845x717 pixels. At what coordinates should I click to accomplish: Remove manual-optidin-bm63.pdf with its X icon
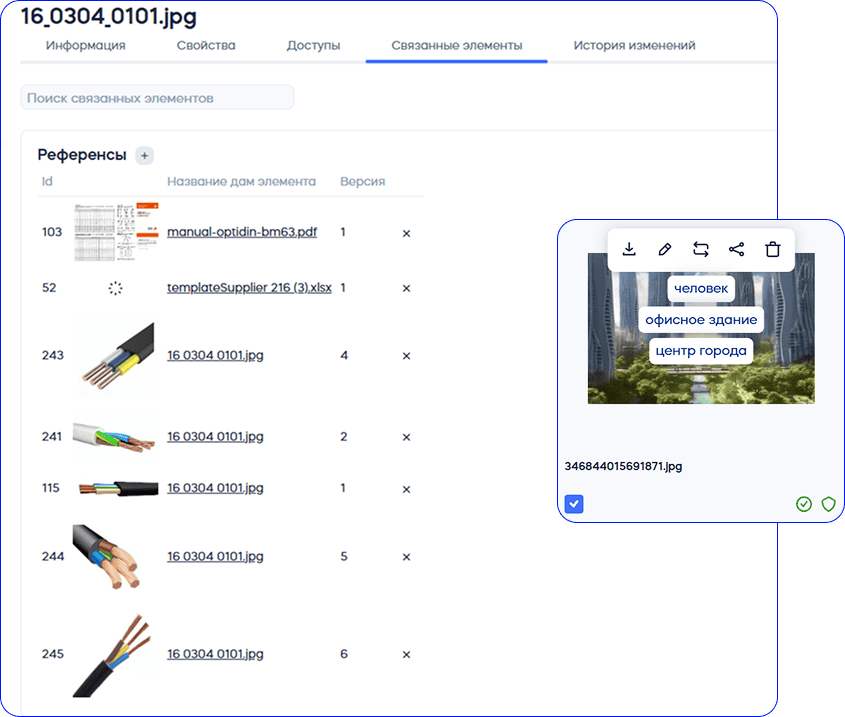tap(406, 233)
